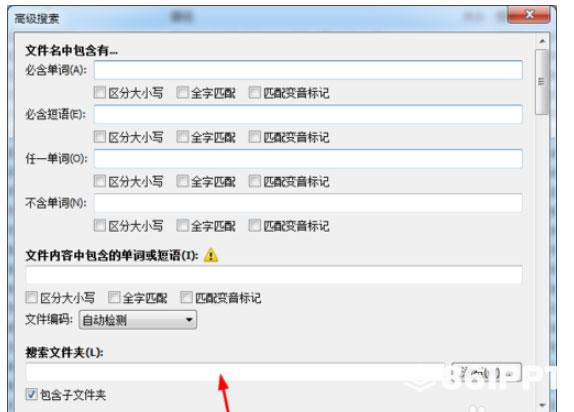This screenshot has width=574, height=412.
Task: Close the 高级搜索 dialog with the red X
Action: tap(529, 15)
